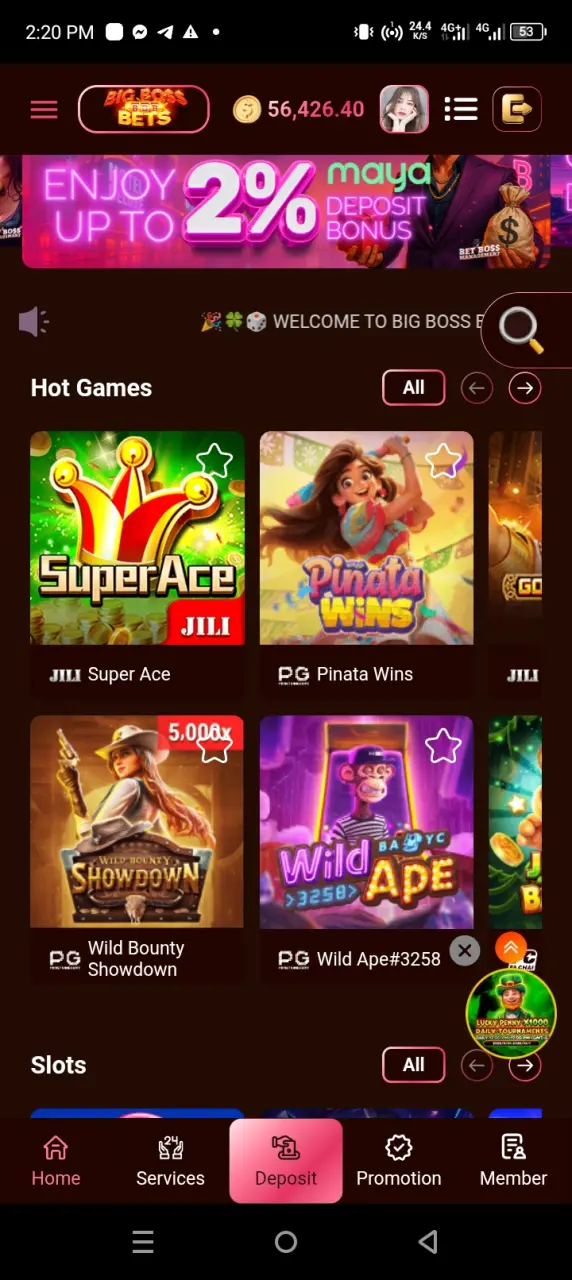Open the Lucky Penny tournament floating icon
This screenshot has height=1280, width=572.
511,1013
